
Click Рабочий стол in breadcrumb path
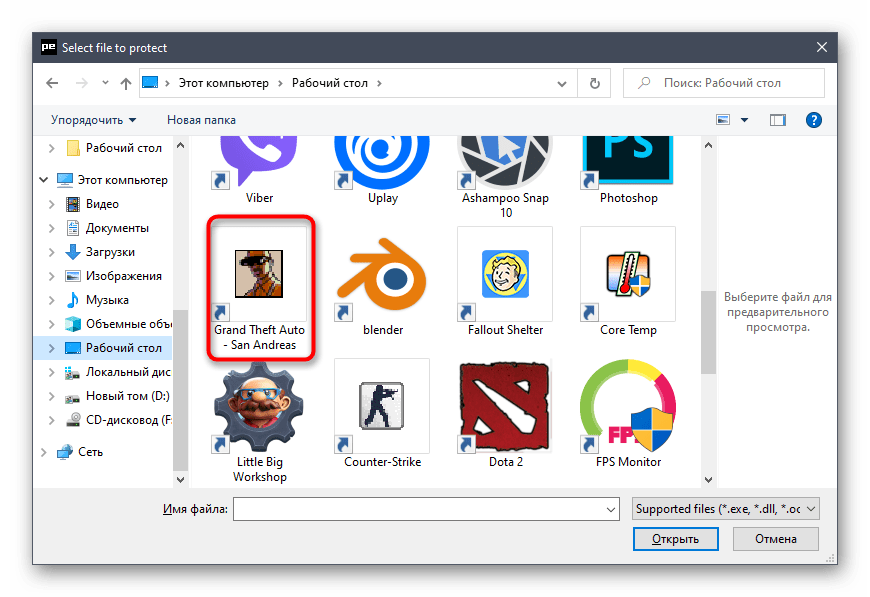tap(330, 83)
